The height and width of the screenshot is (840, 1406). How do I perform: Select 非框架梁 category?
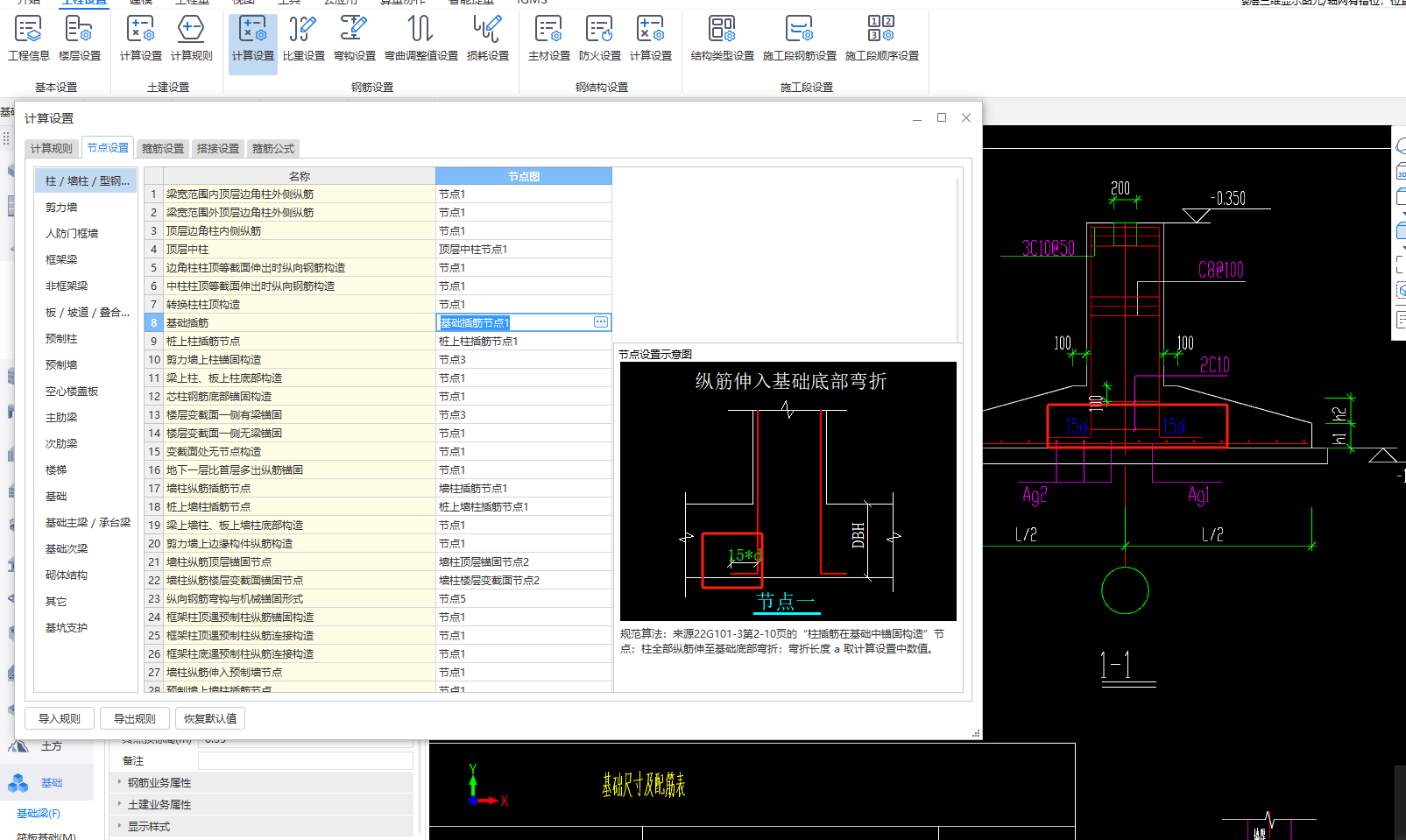(x=86, y=286)
